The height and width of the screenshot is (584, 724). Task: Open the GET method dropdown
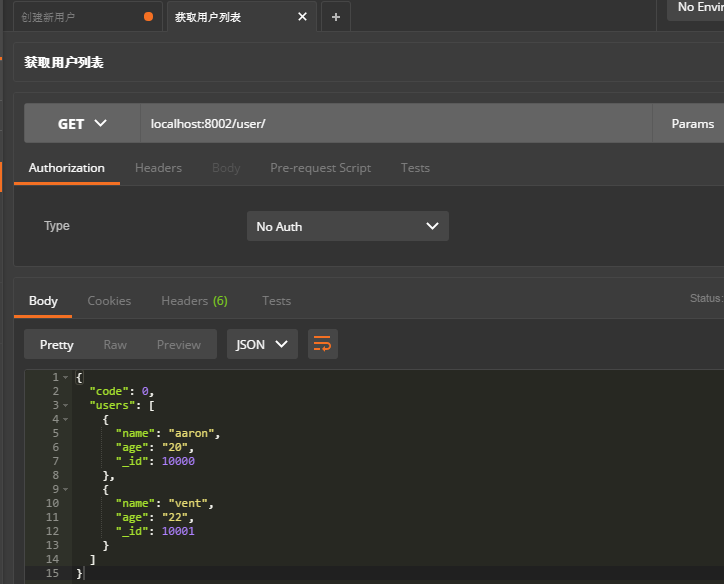point(82,124)
